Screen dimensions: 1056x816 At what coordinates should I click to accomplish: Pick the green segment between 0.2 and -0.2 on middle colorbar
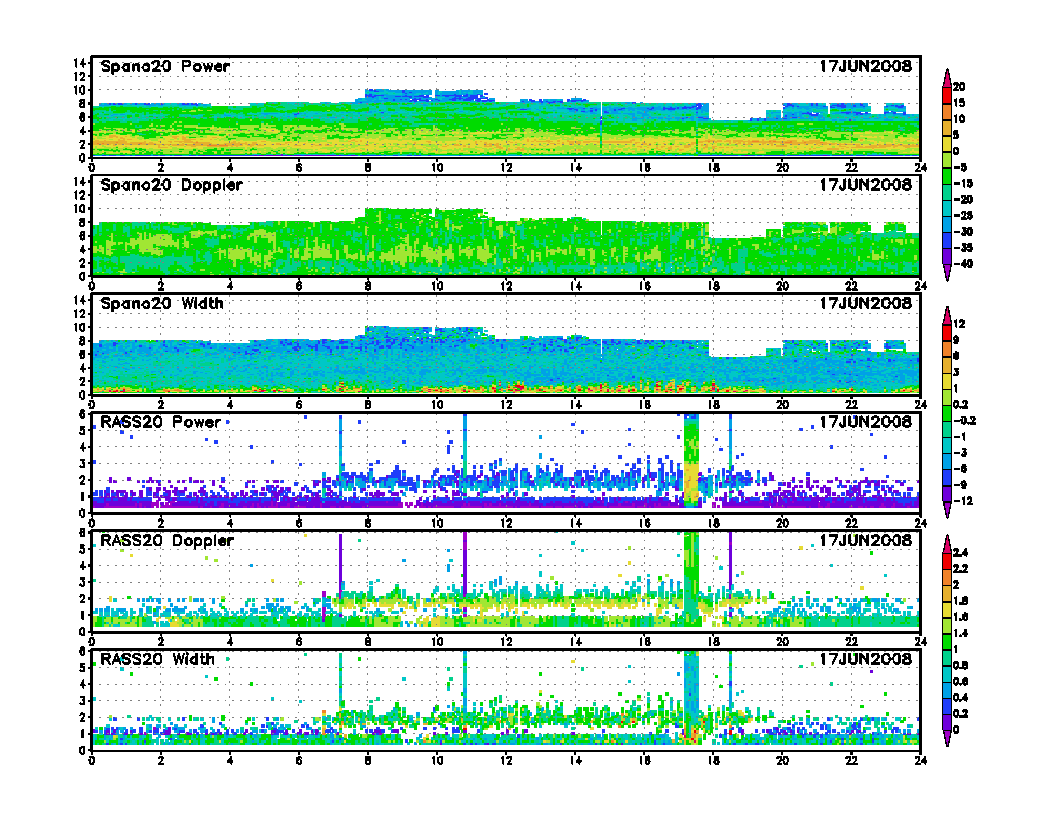point(947,413)
